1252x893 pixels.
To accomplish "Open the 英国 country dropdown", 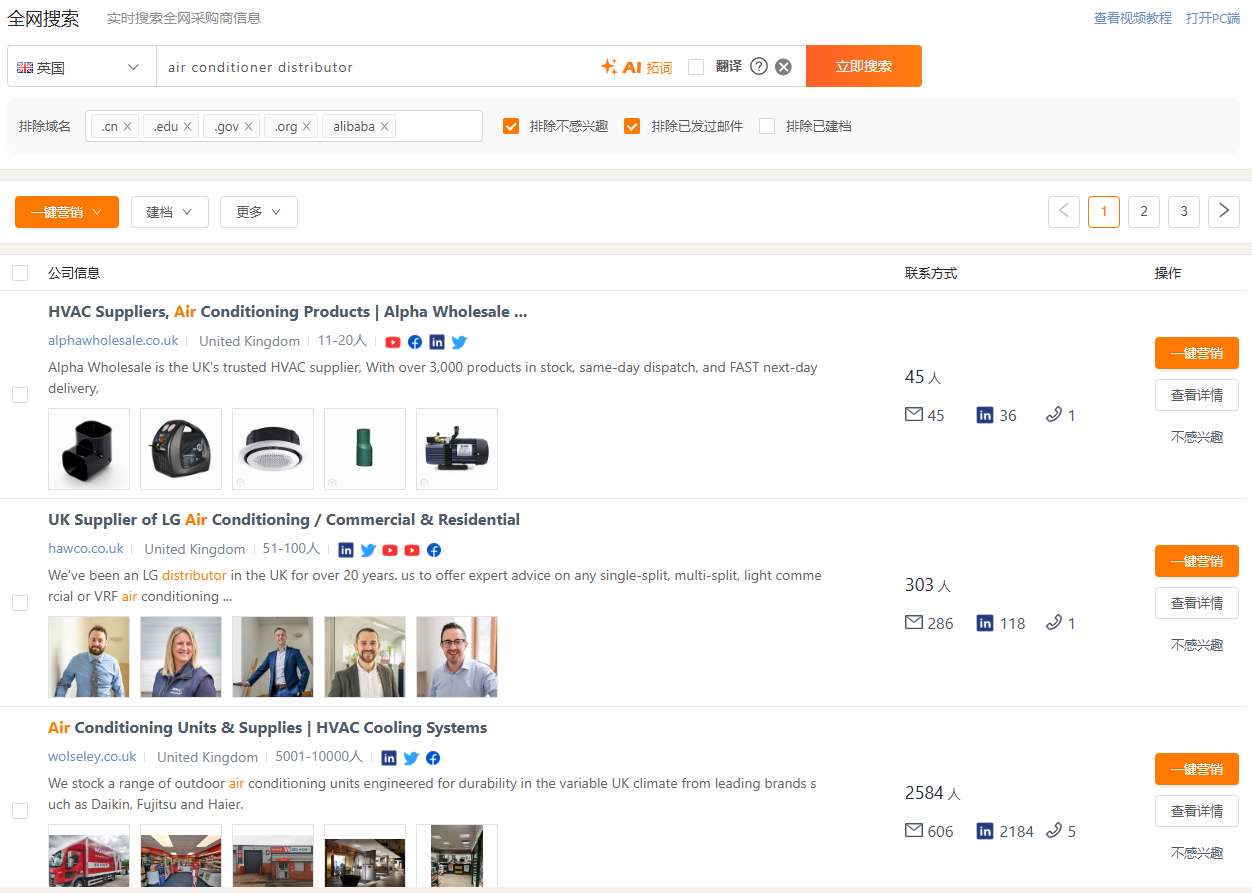I will click(x=82, y=67).
